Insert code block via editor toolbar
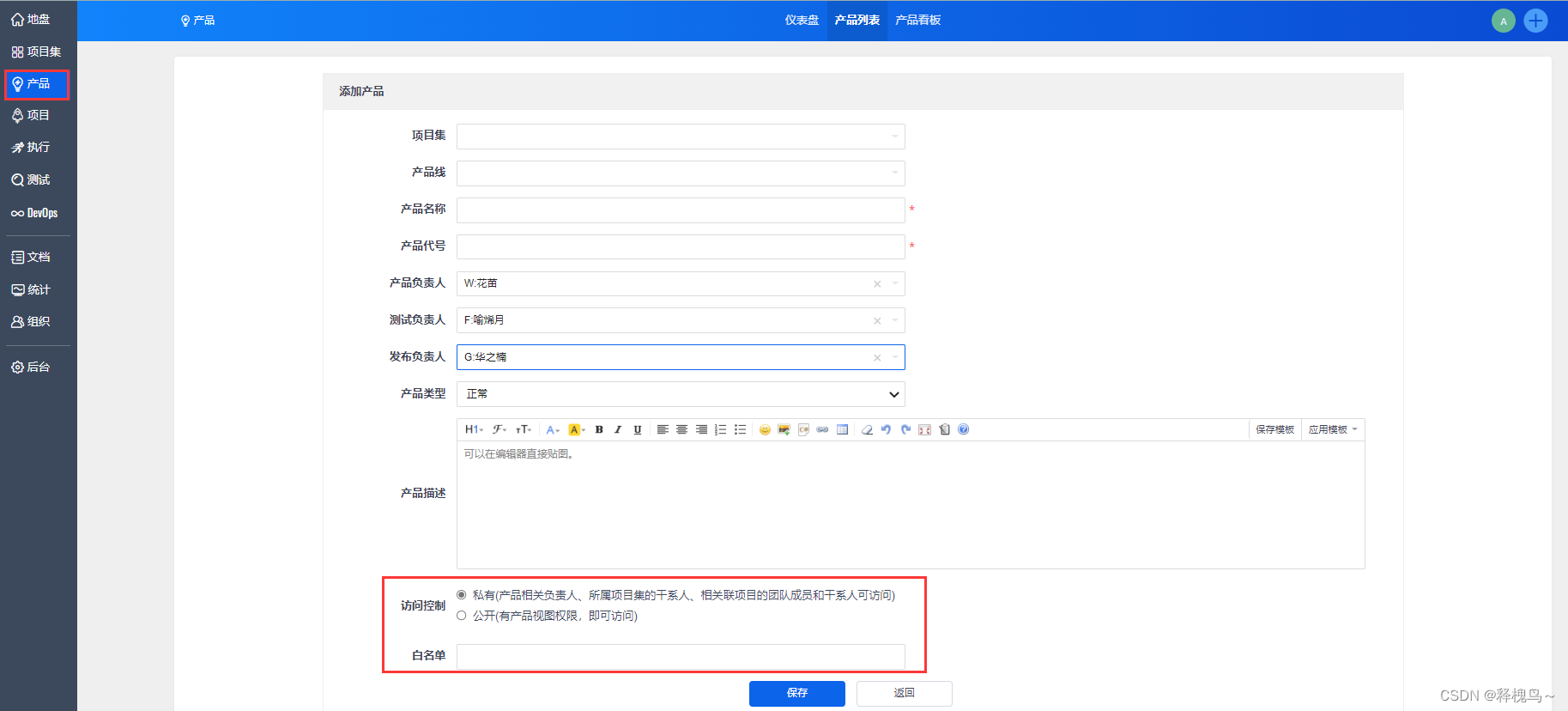 point(803,429)
